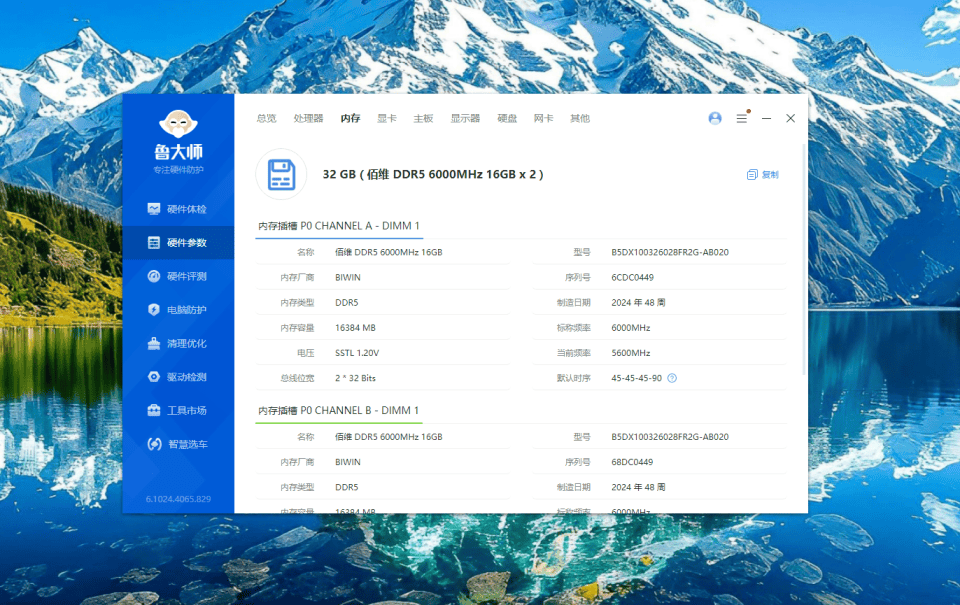This screenshot has width=960, height=605.
Task: Select the CHANNEL B - DIMM 1 header
Action: [x=339, y=410]
